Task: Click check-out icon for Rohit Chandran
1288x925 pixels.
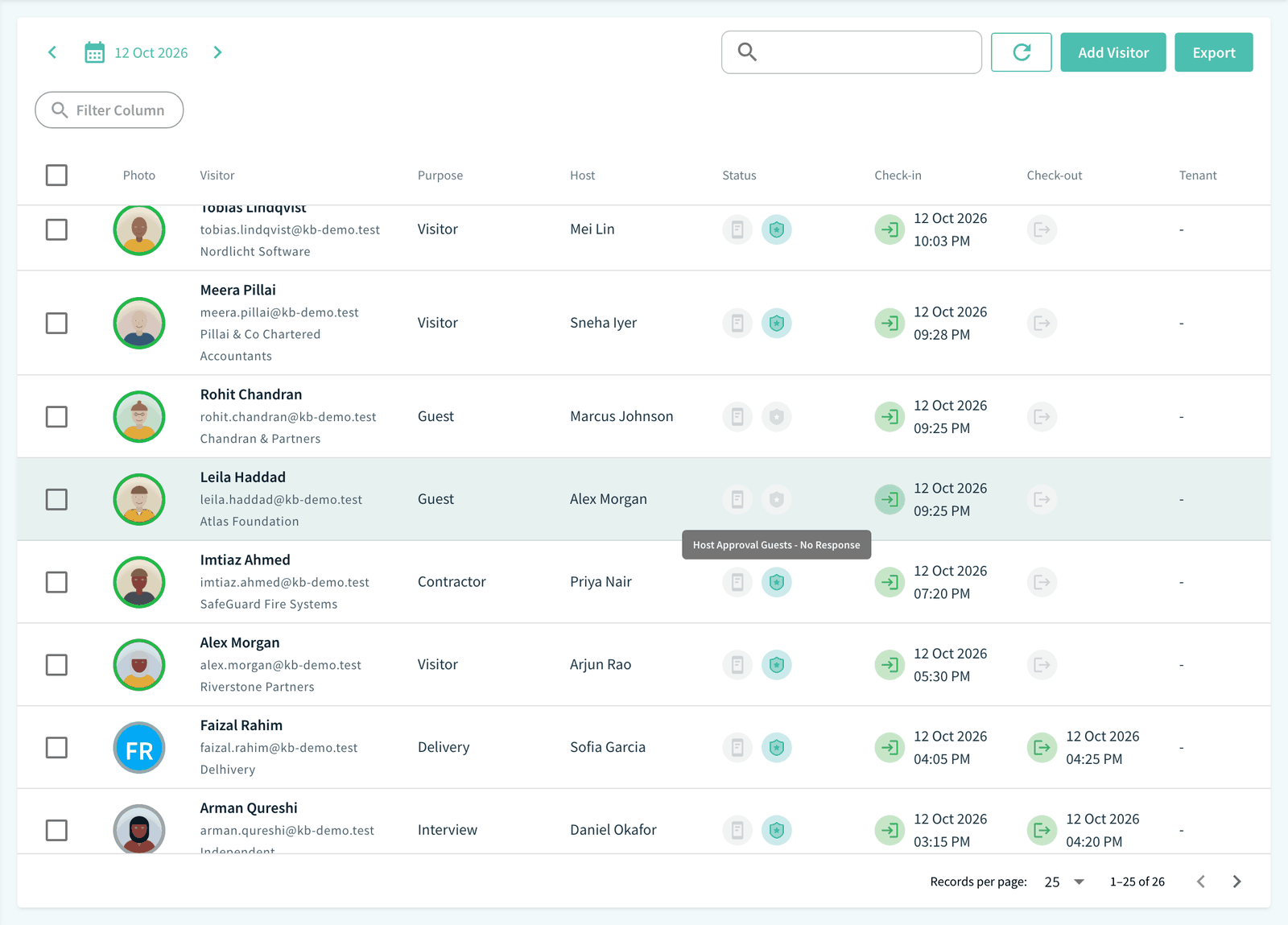Action: tap(1042, 417)
